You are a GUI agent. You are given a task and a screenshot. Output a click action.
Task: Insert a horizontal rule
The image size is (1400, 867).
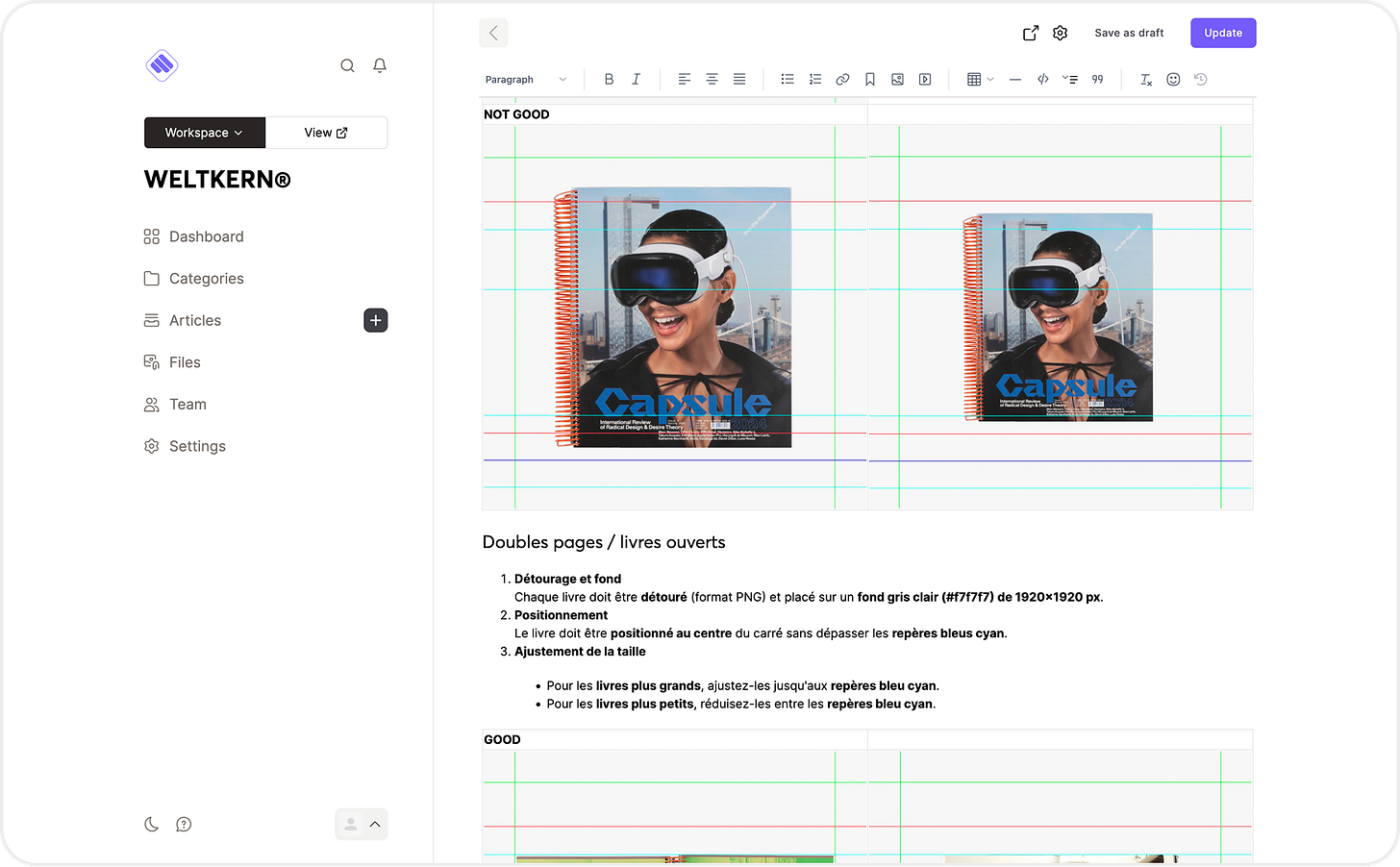(x=1015, y=80)
